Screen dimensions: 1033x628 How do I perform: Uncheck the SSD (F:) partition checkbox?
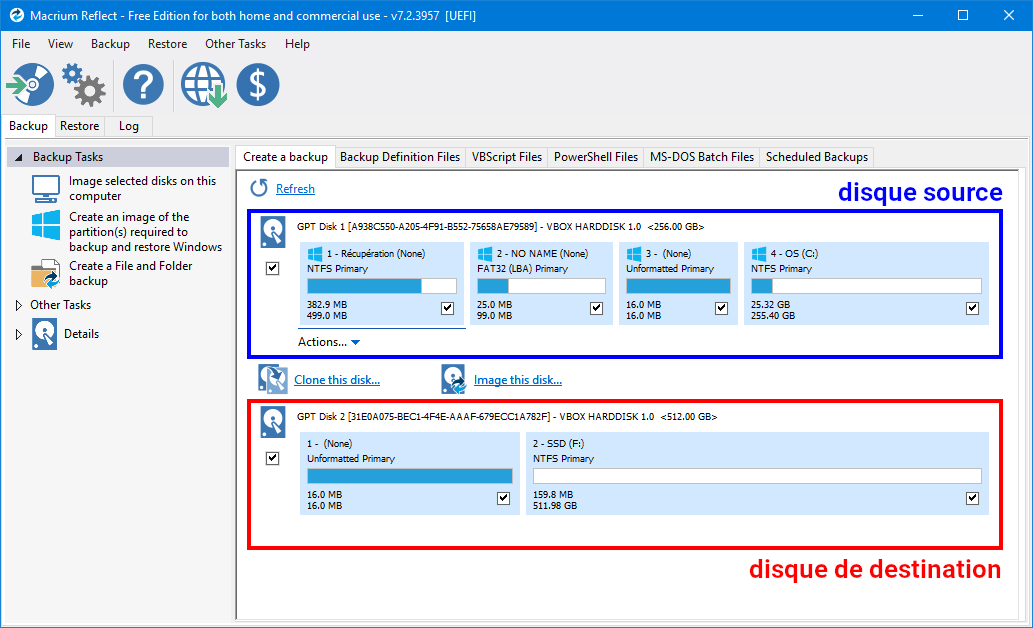pyautogui.click(x=972, y=498)
